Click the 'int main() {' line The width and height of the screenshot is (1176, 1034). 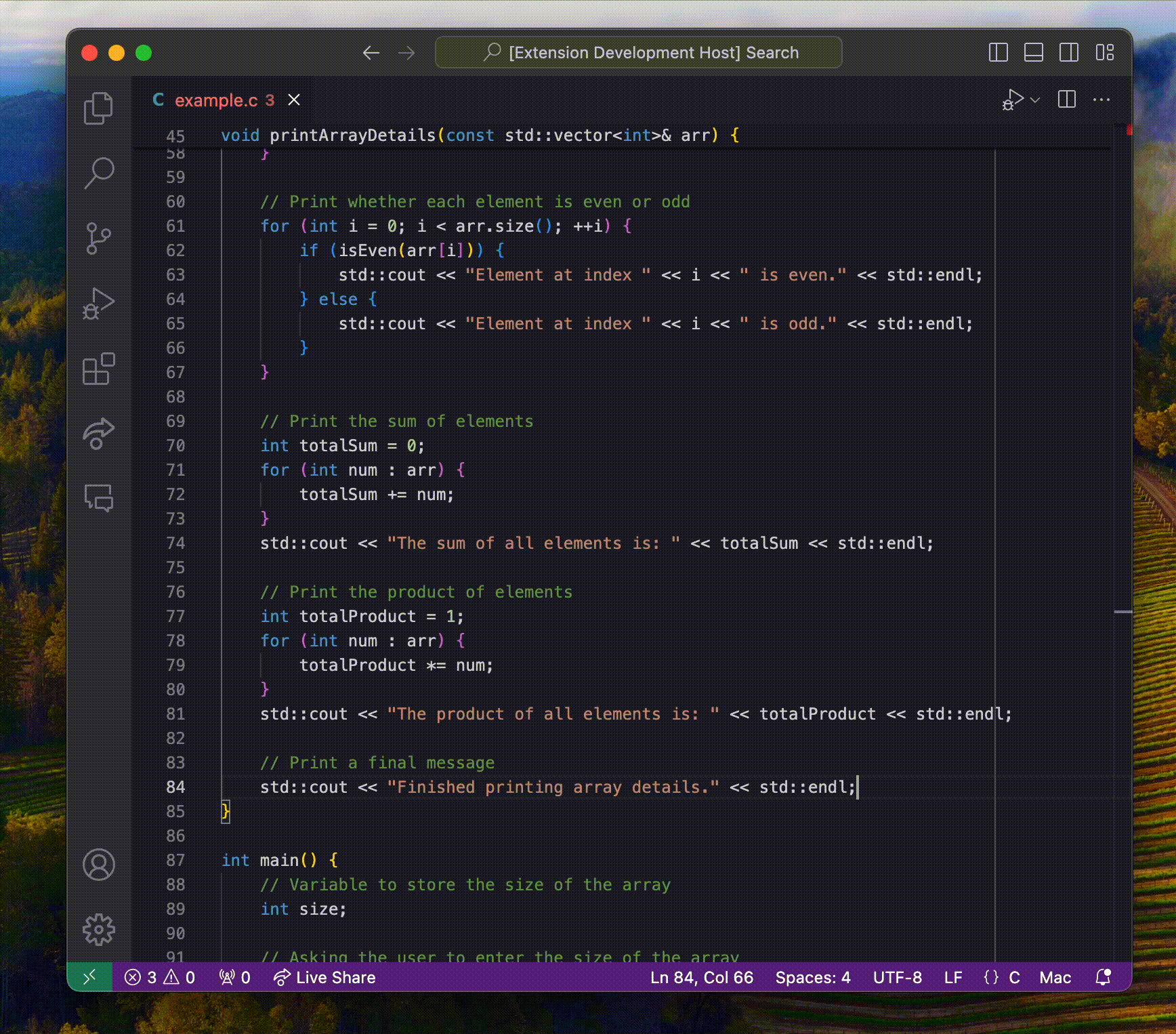click(280, 861)
